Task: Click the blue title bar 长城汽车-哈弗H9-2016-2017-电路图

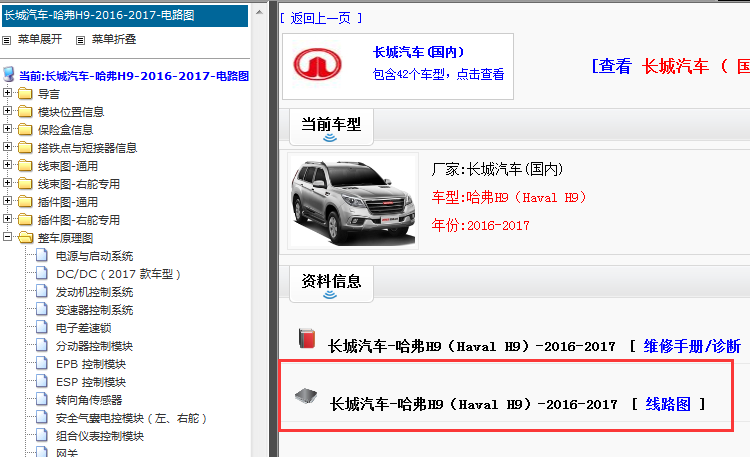Action: click(x=125, y=15)
